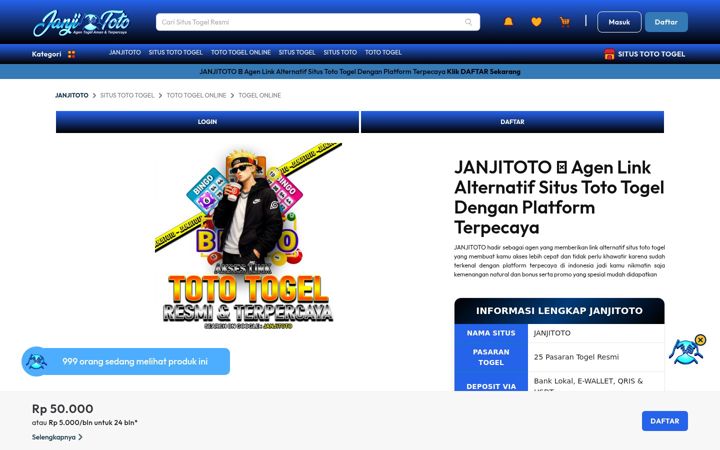Click the bottom bar DAFTAR button
This screenshot has height=450, width=720.
pyautogui.click(x=664, y=421)
